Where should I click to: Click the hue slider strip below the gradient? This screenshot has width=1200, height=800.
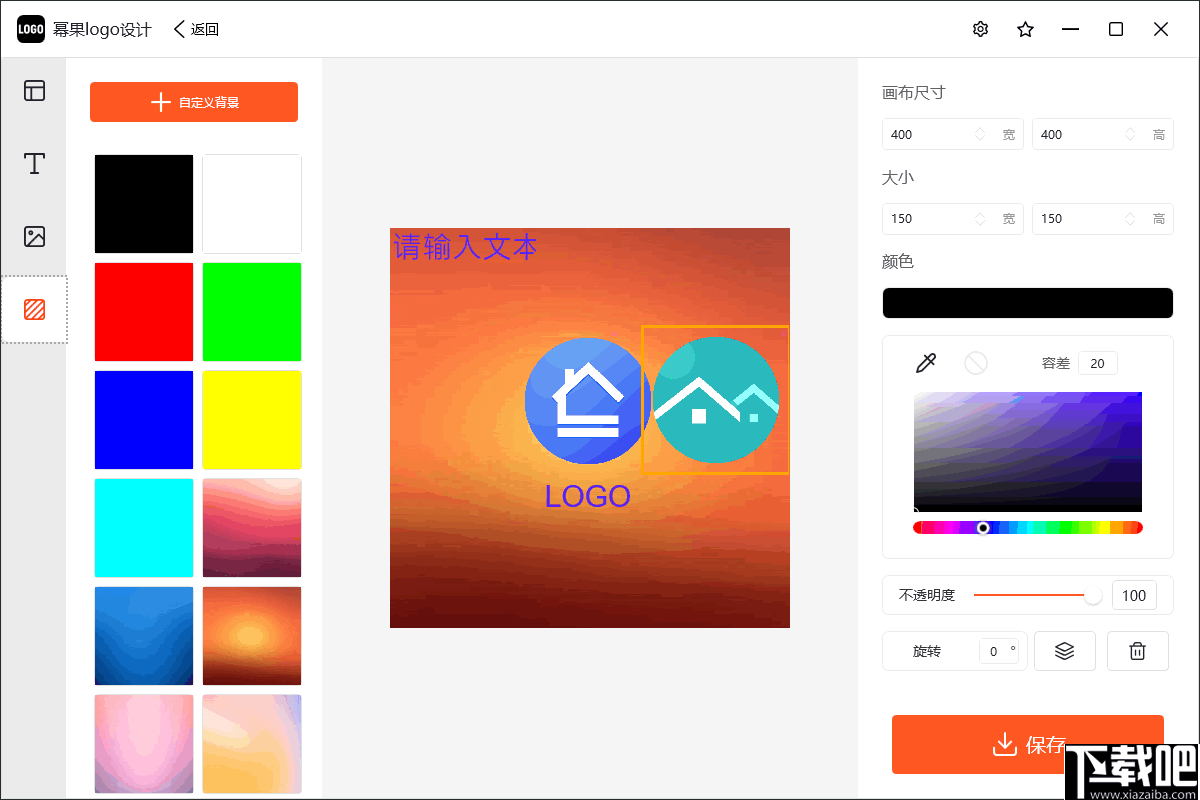click(1028, 527)
